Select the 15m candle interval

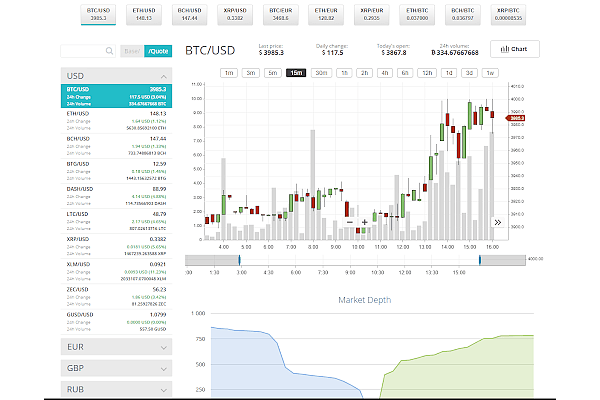point(295,73)
